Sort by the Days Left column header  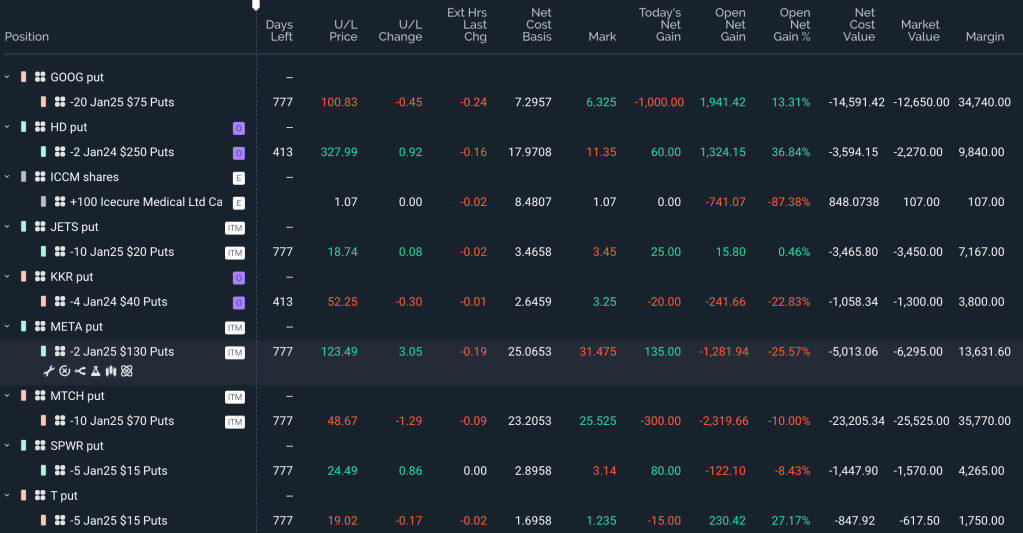click(x=280, y=30)
